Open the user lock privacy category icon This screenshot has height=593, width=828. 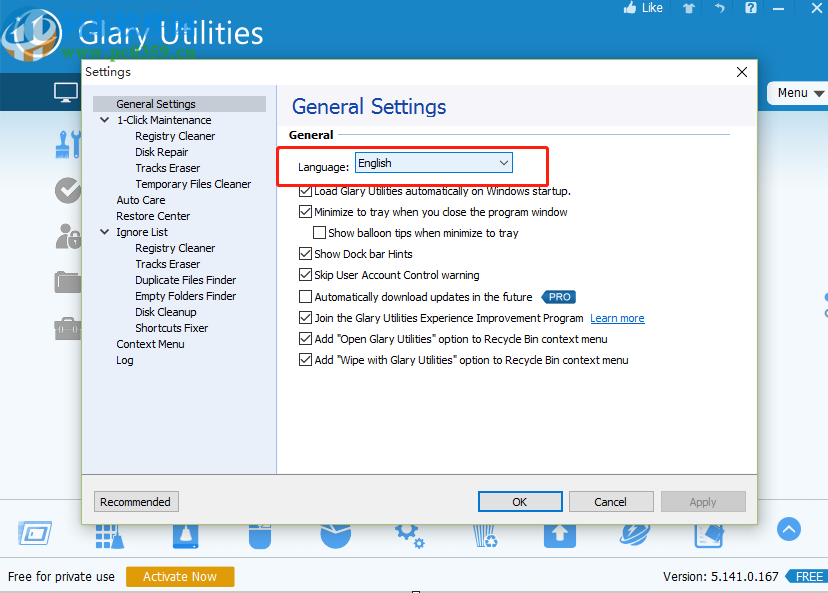coord(68,236)
